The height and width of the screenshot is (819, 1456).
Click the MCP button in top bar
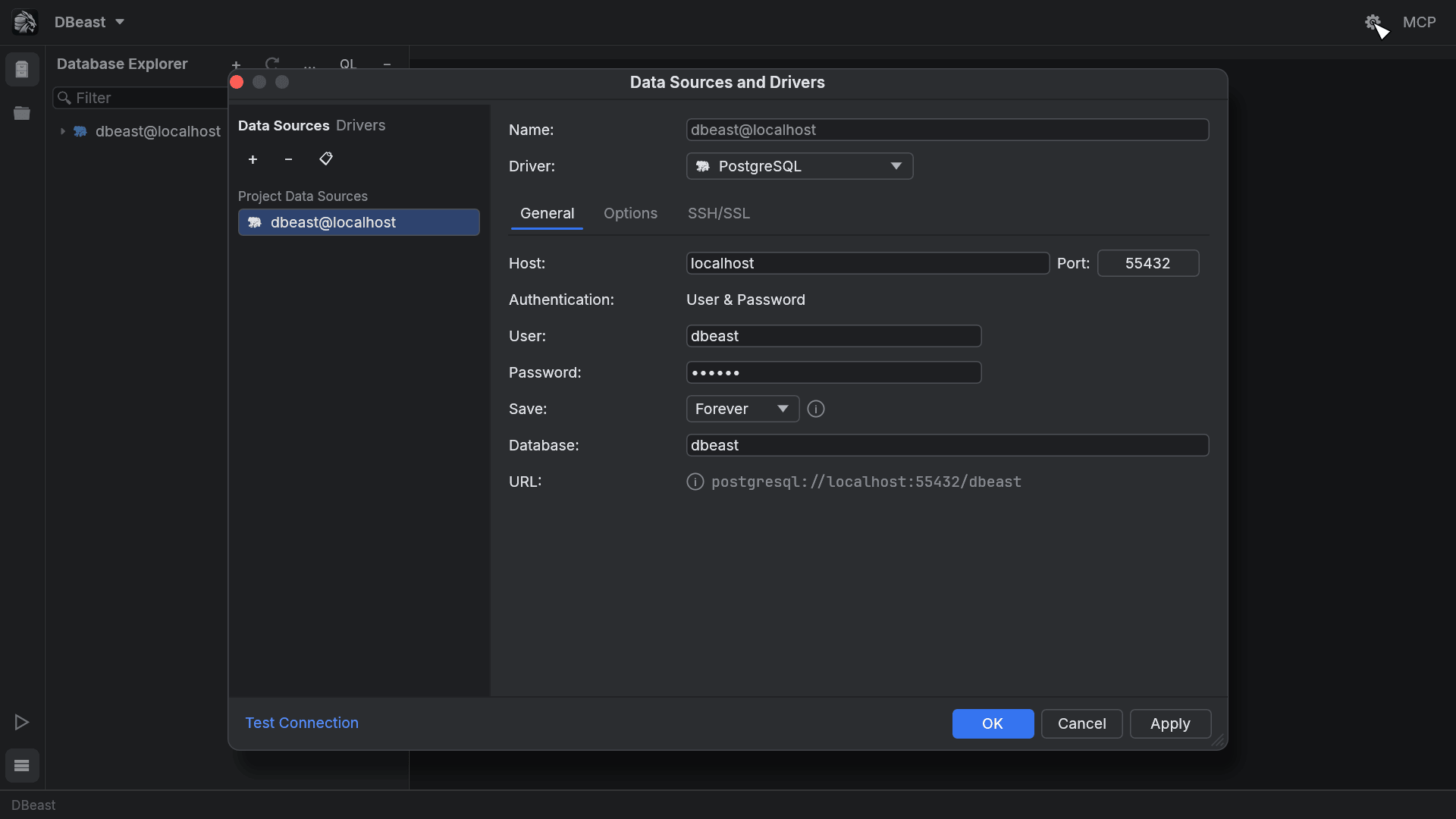pos(1419,22)
